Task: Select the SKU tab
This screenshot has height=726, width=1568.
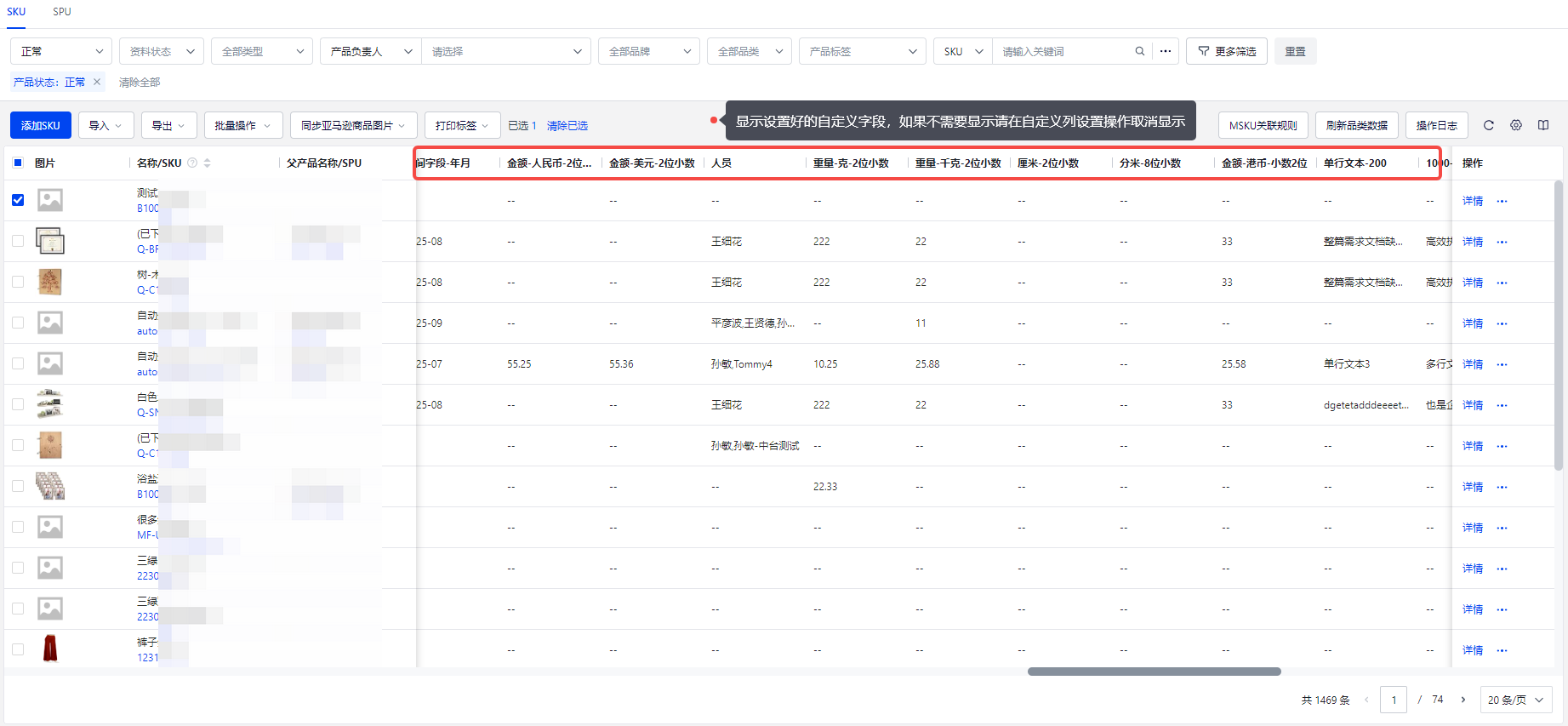Action: (16, 12)
